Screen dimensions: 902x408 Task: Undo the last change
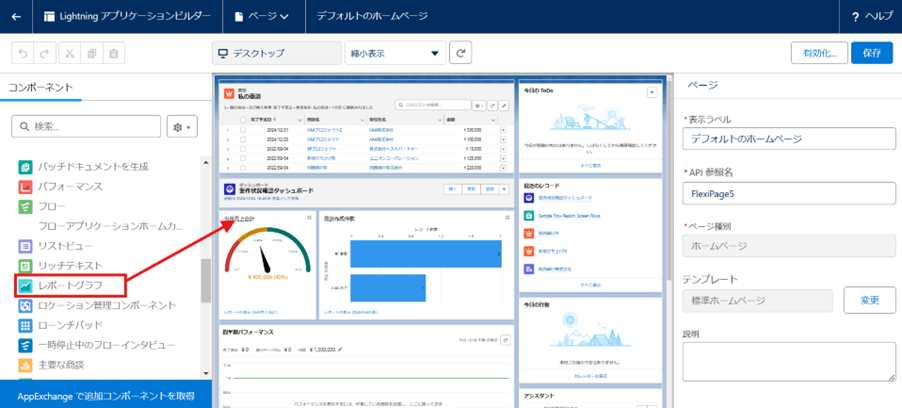click(x=22, y=54)
